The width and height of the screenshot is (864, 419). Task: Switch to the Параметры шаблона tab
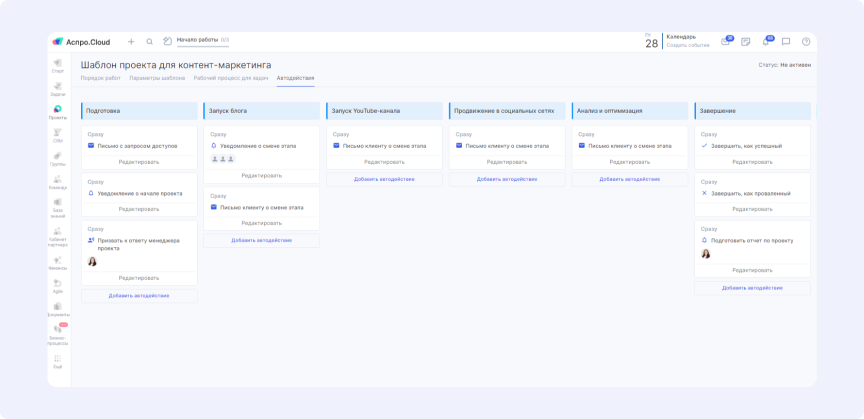[x=157, y=78]
